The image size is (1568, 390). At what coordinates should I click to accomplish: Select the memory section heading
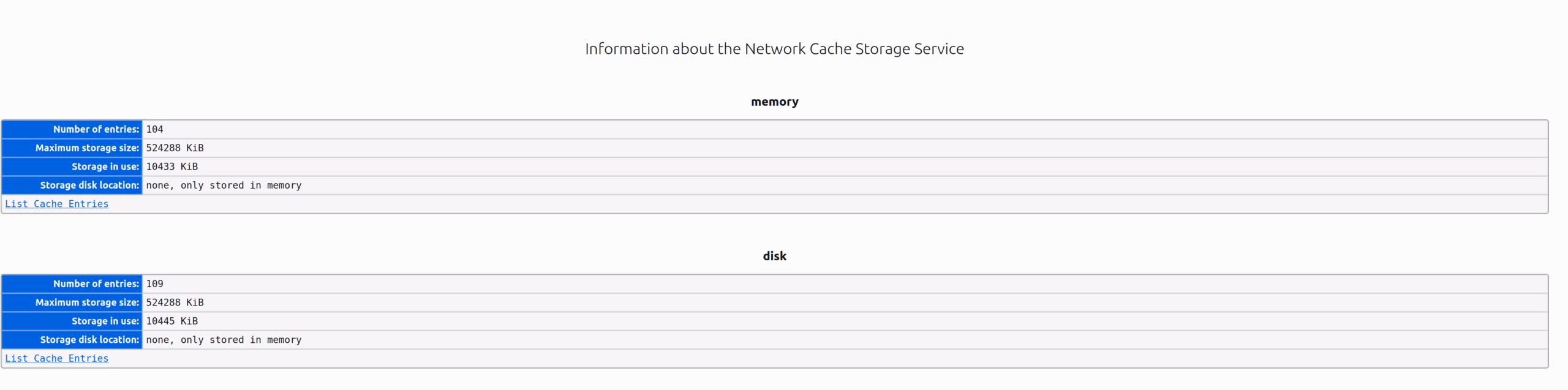775,102
